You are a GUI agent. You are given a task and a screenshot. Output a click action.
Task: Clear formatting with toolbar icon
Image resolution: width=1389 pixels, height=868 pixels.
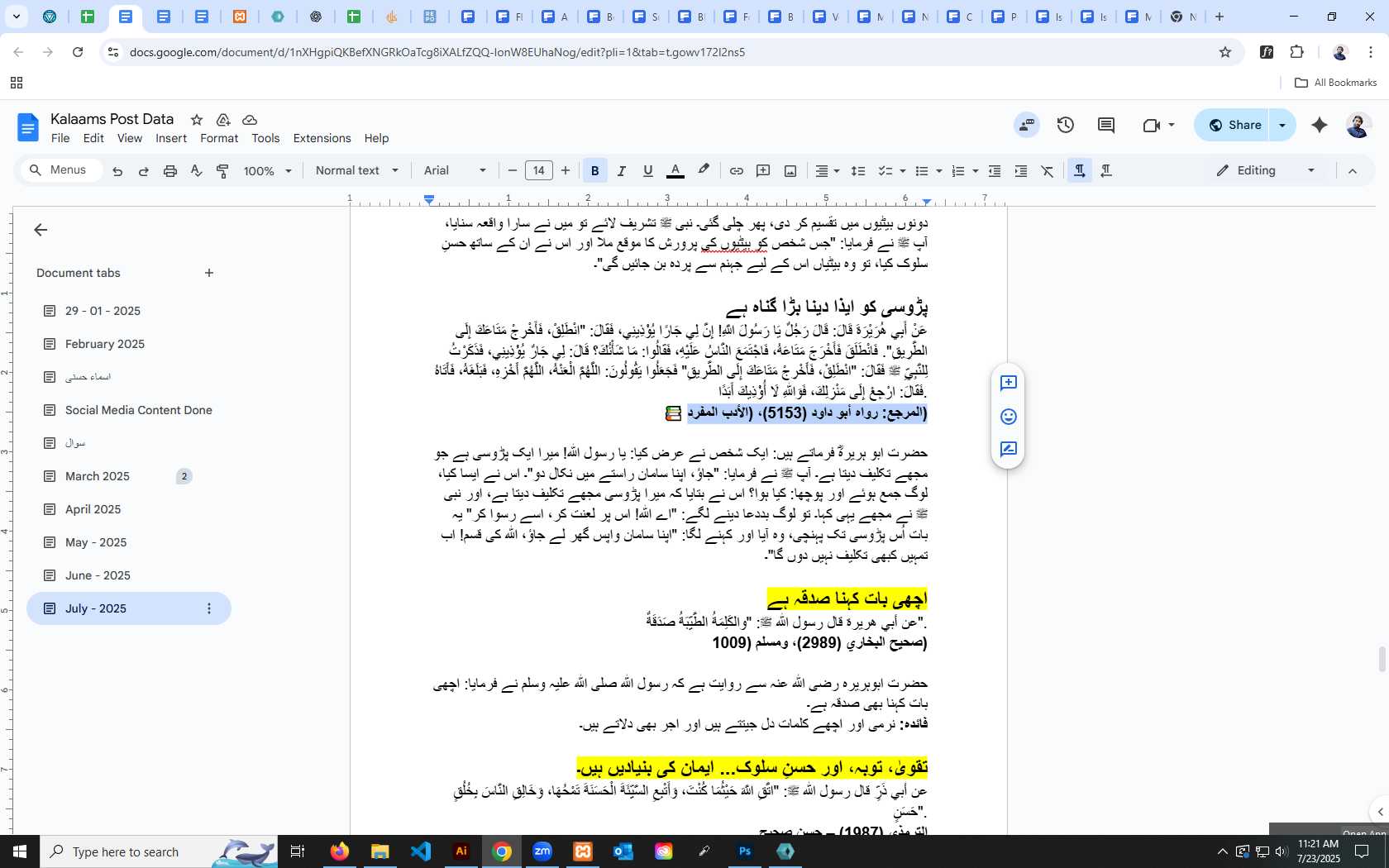point(1048,171)
